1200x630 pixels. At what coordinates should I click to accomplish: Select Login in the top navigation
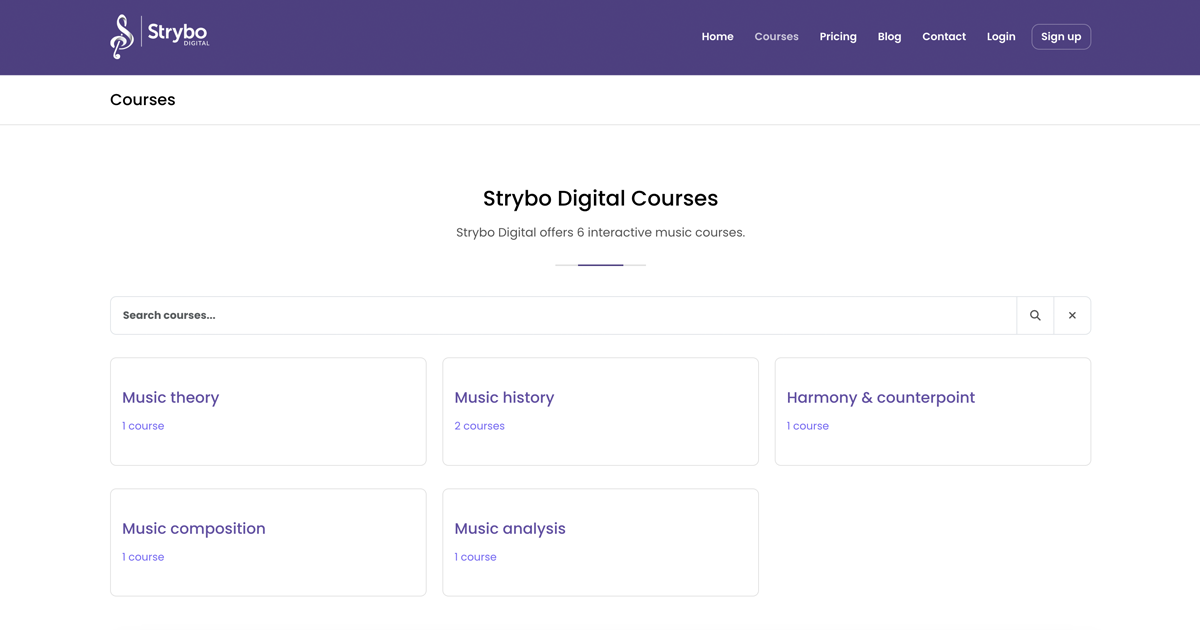click(1001, 37)
